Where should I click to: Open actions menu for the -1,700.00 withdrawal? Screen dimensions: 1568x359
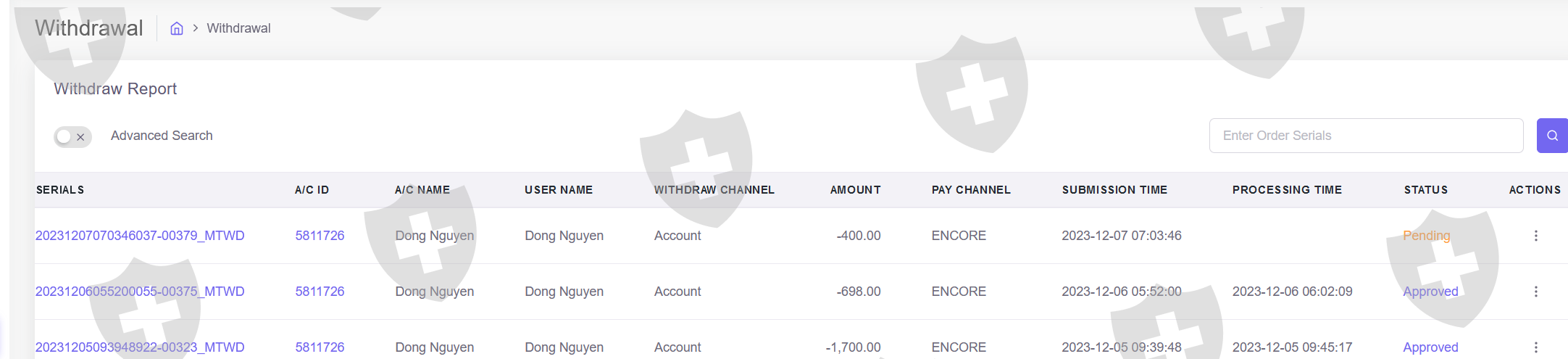tap(1535, 347)
